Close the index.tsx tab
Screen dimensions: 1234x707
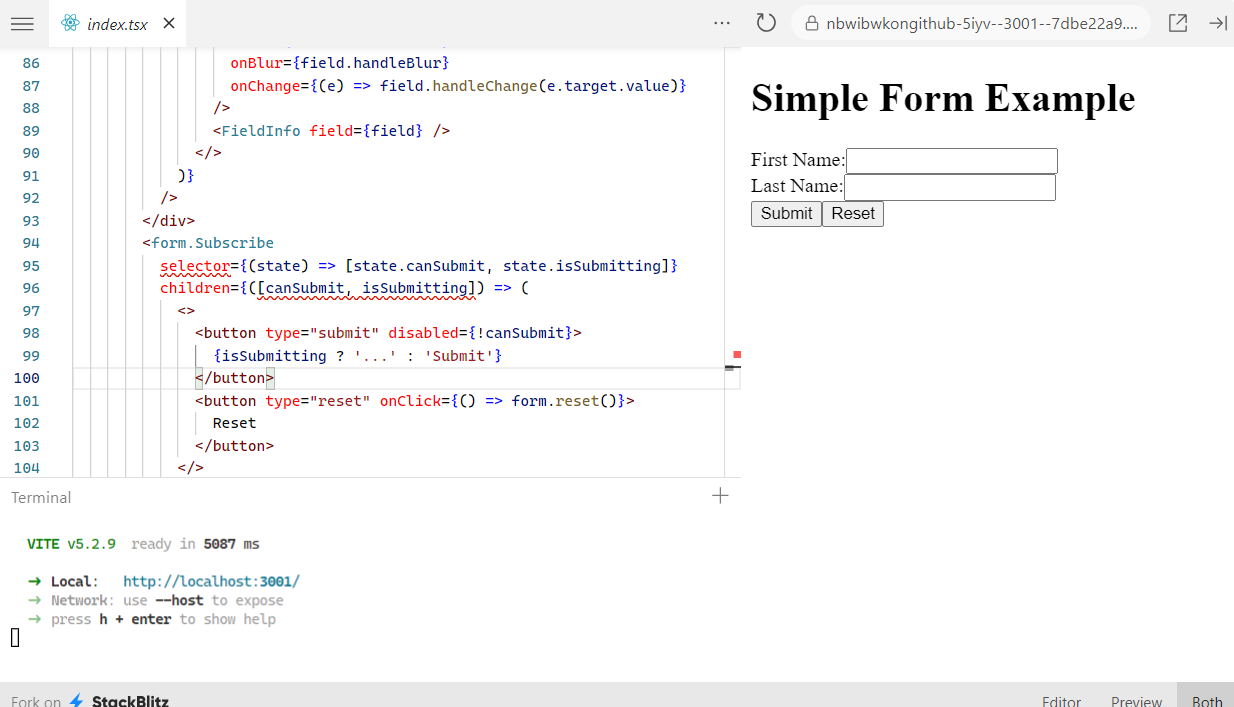coord(169,23)
